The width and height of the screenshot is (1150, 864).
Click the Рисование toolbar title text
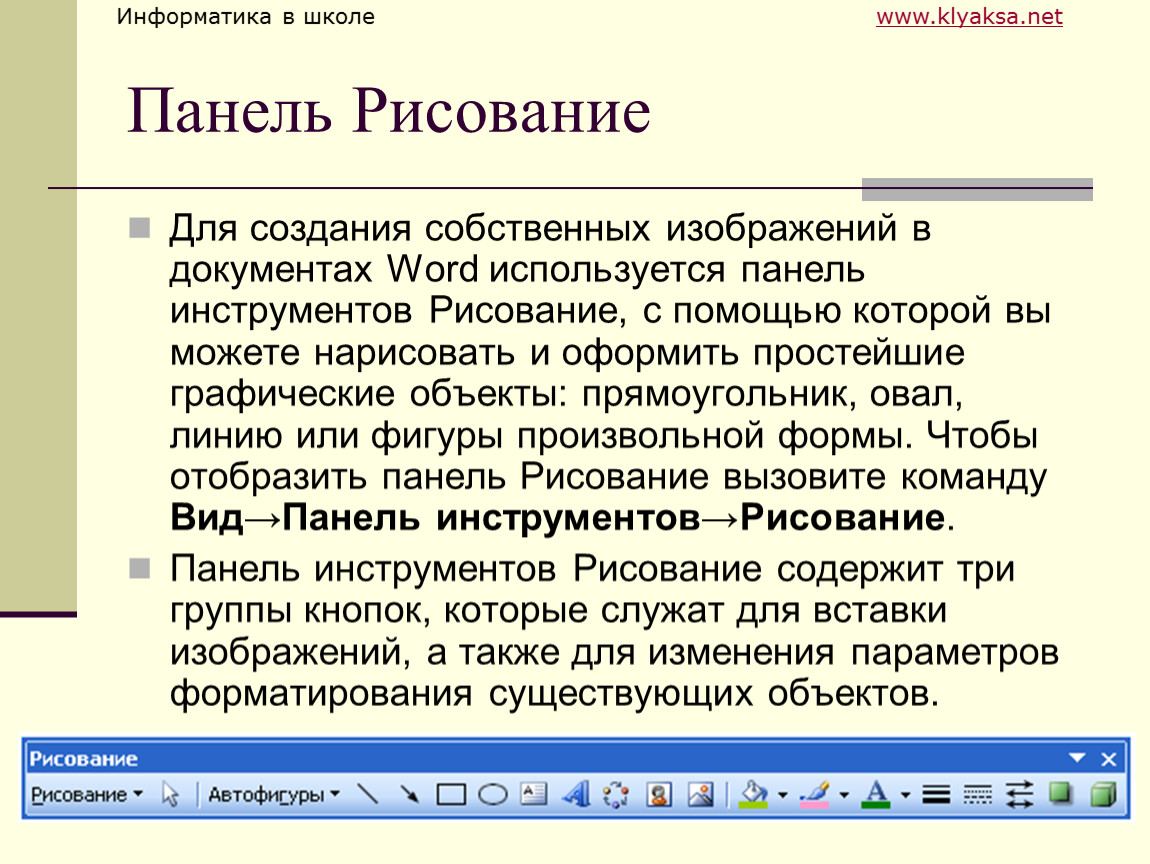83,758
